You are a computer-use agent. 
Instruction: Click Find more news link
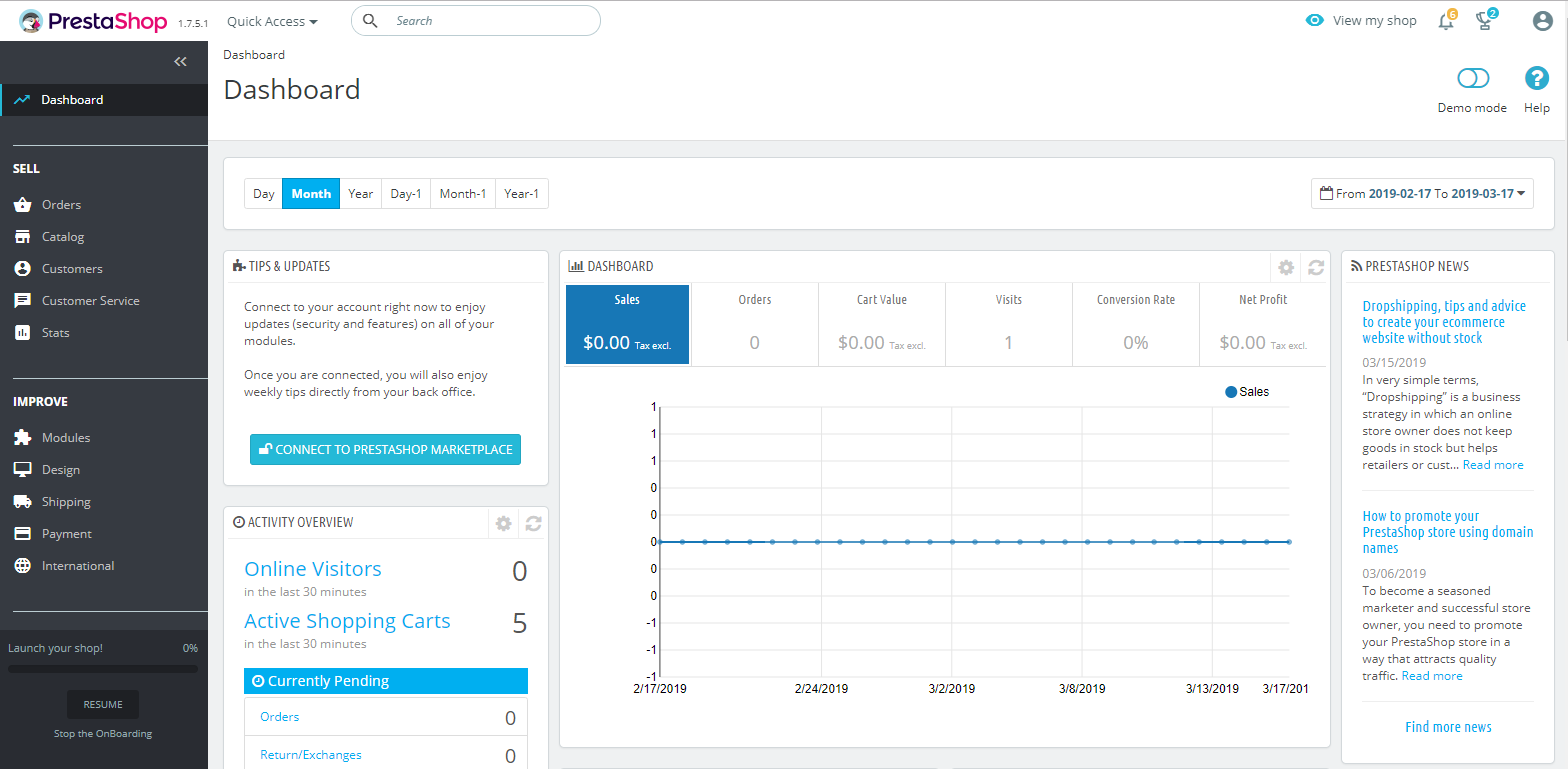pos(1448,727)
